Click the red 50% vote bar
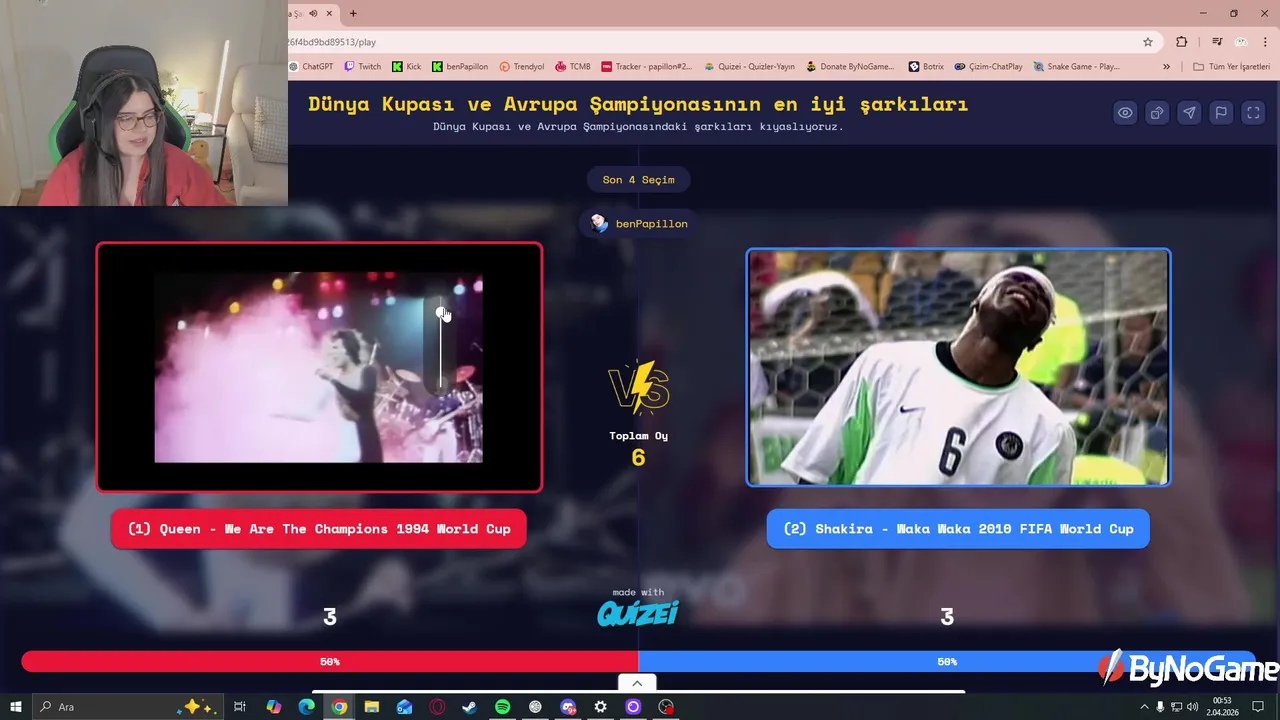 click(x=330, y=662)
